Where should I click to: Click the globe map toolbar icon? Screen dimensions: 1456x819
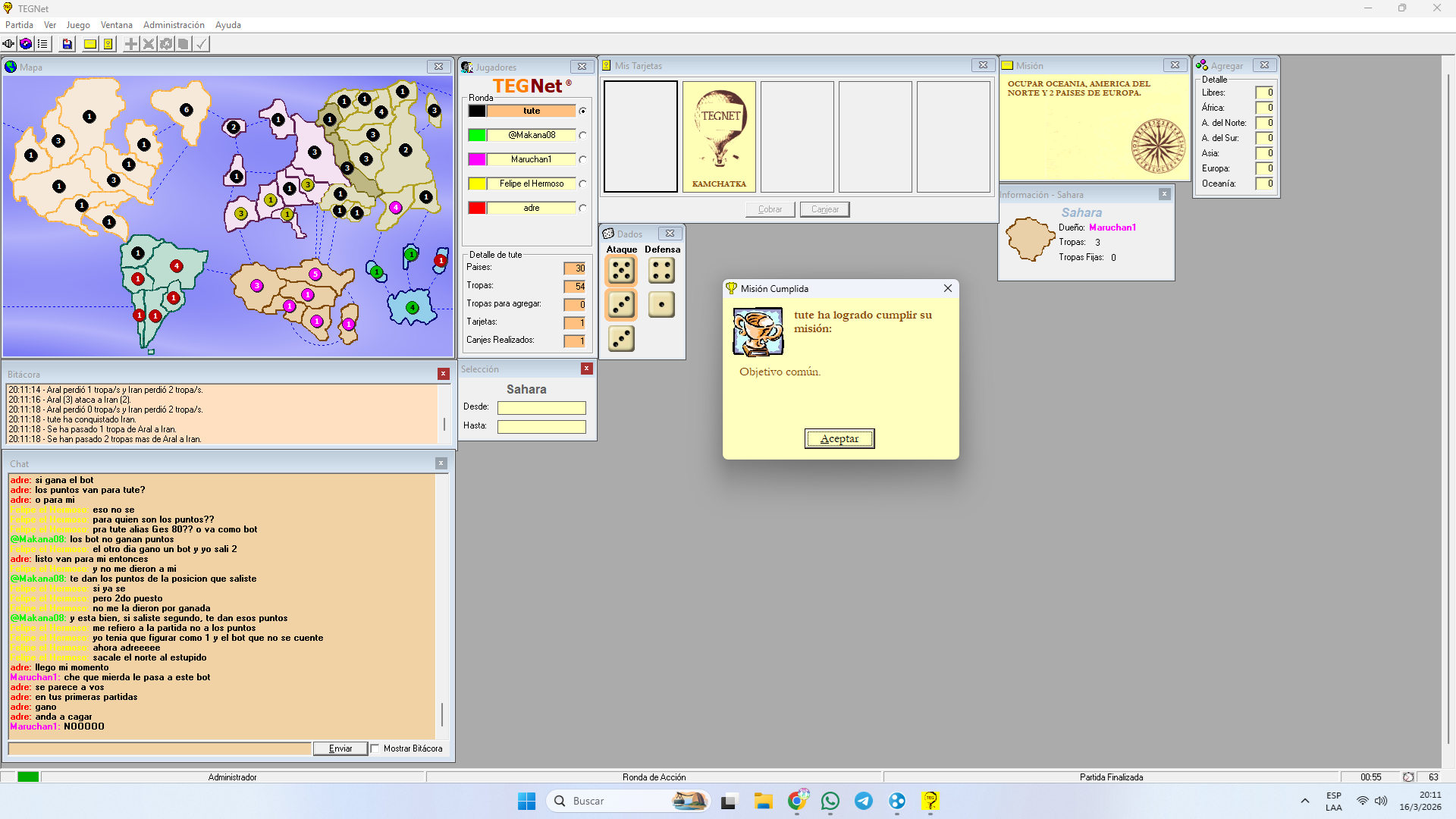click(26, 44)
